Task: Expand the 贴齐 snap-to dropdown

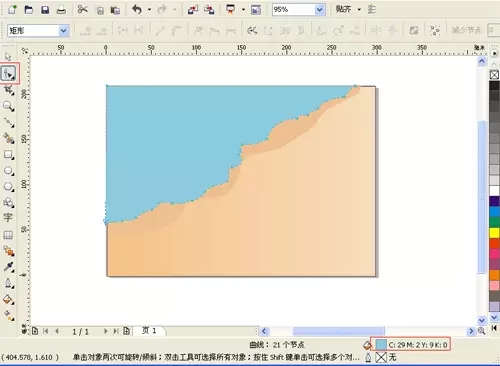Action: 359,9
